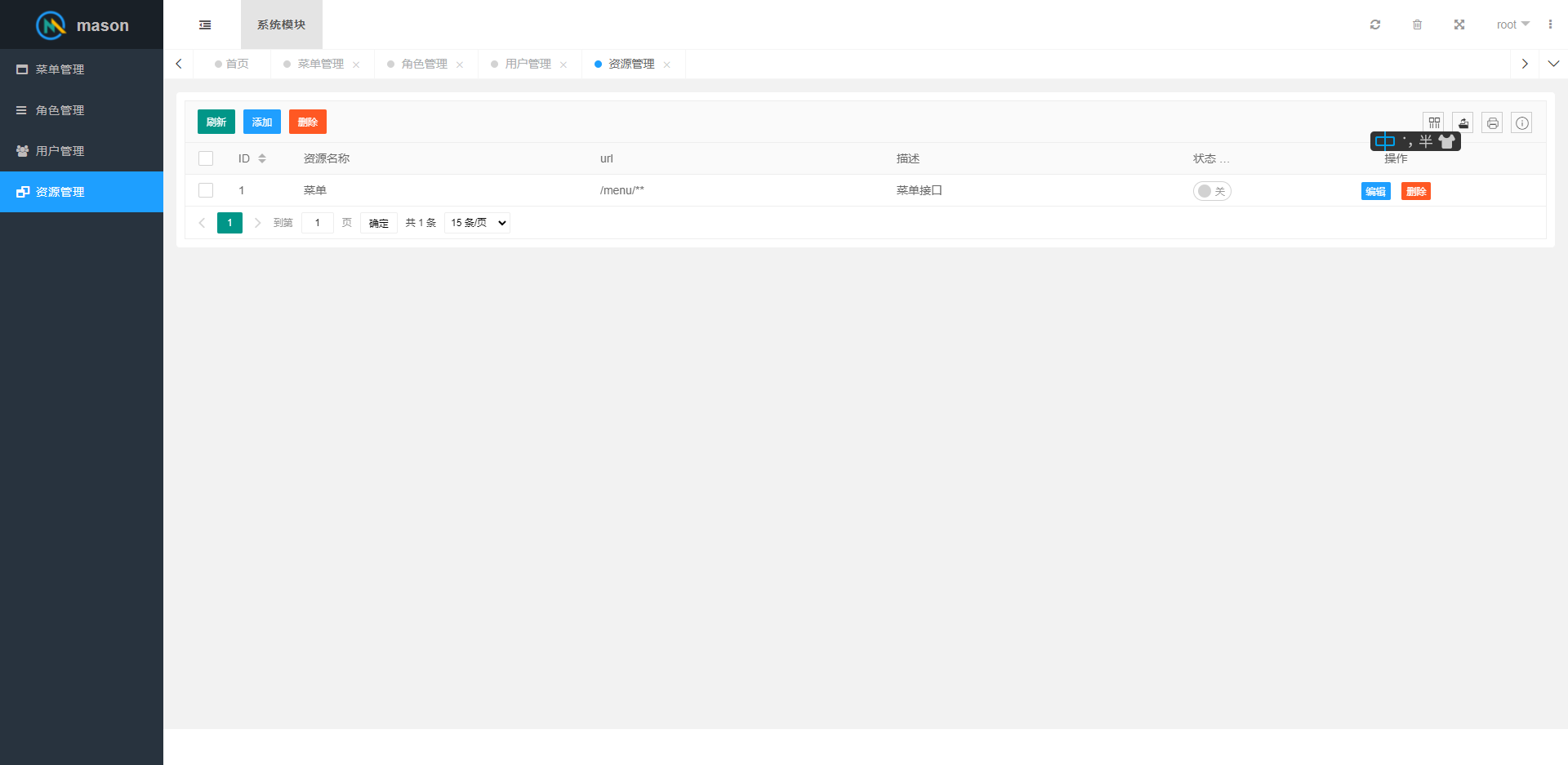Click the 添加 button to add a resource
Image resolution: width=1568 pixels, height=765 pixels.
pyautogui.click(x=261, y=121)
